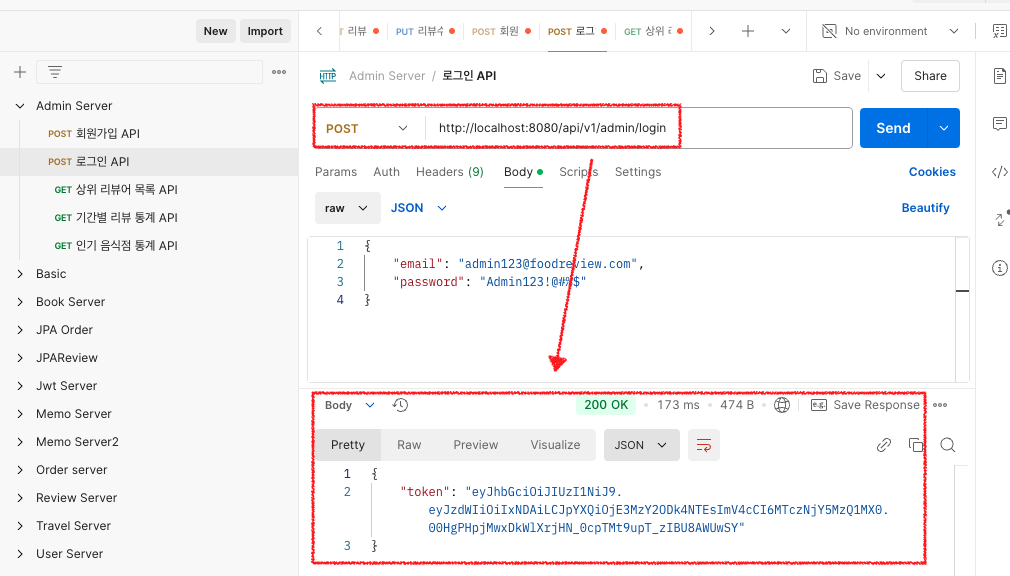Expand the User Server collection

[20, 554]
